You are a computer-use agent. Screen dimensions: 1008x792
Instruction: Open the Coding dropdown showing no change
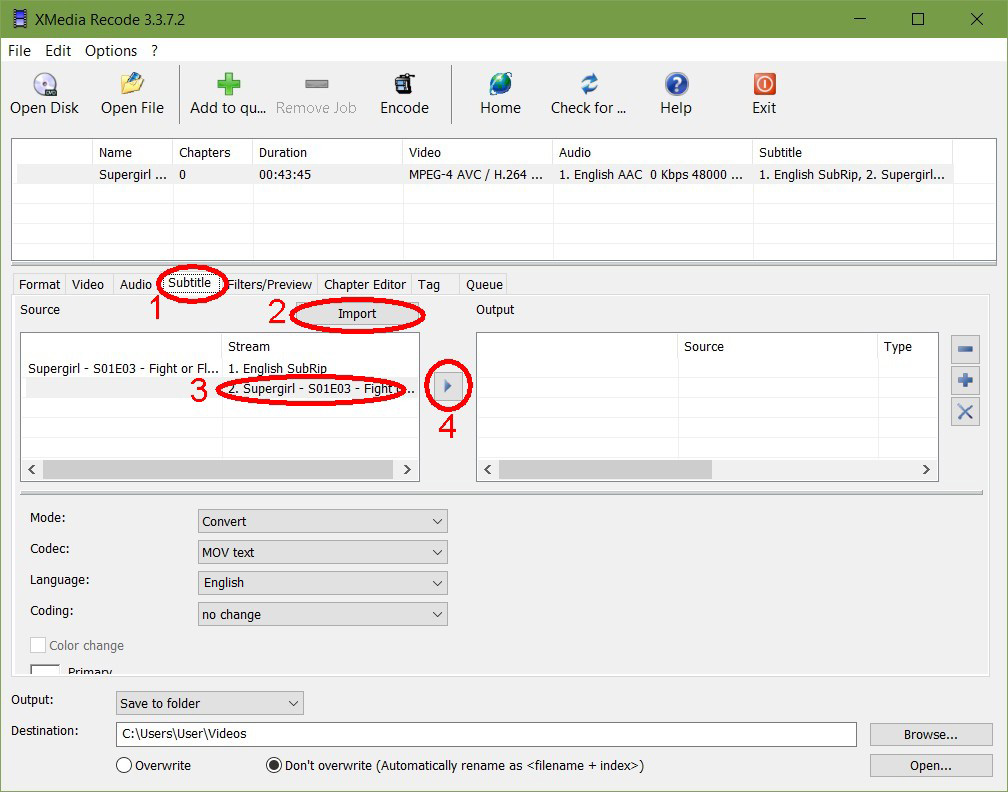coord(323,614)
